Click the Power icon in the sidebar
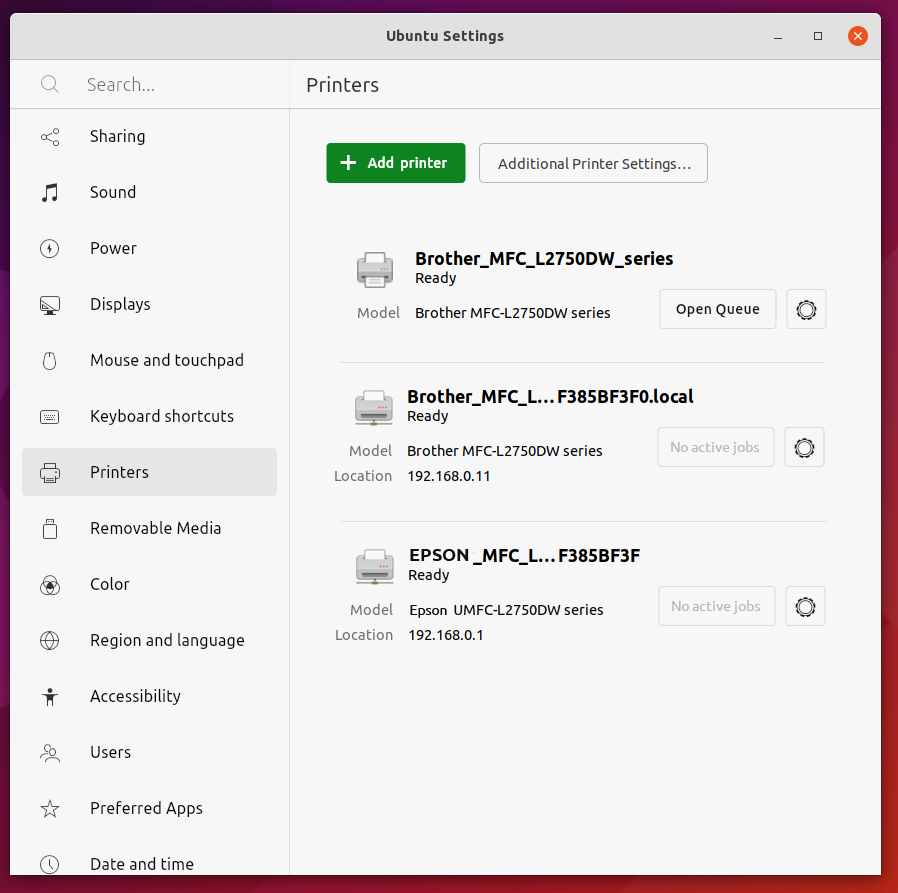The width and height of the screenshot is (898, 893). 49,248
